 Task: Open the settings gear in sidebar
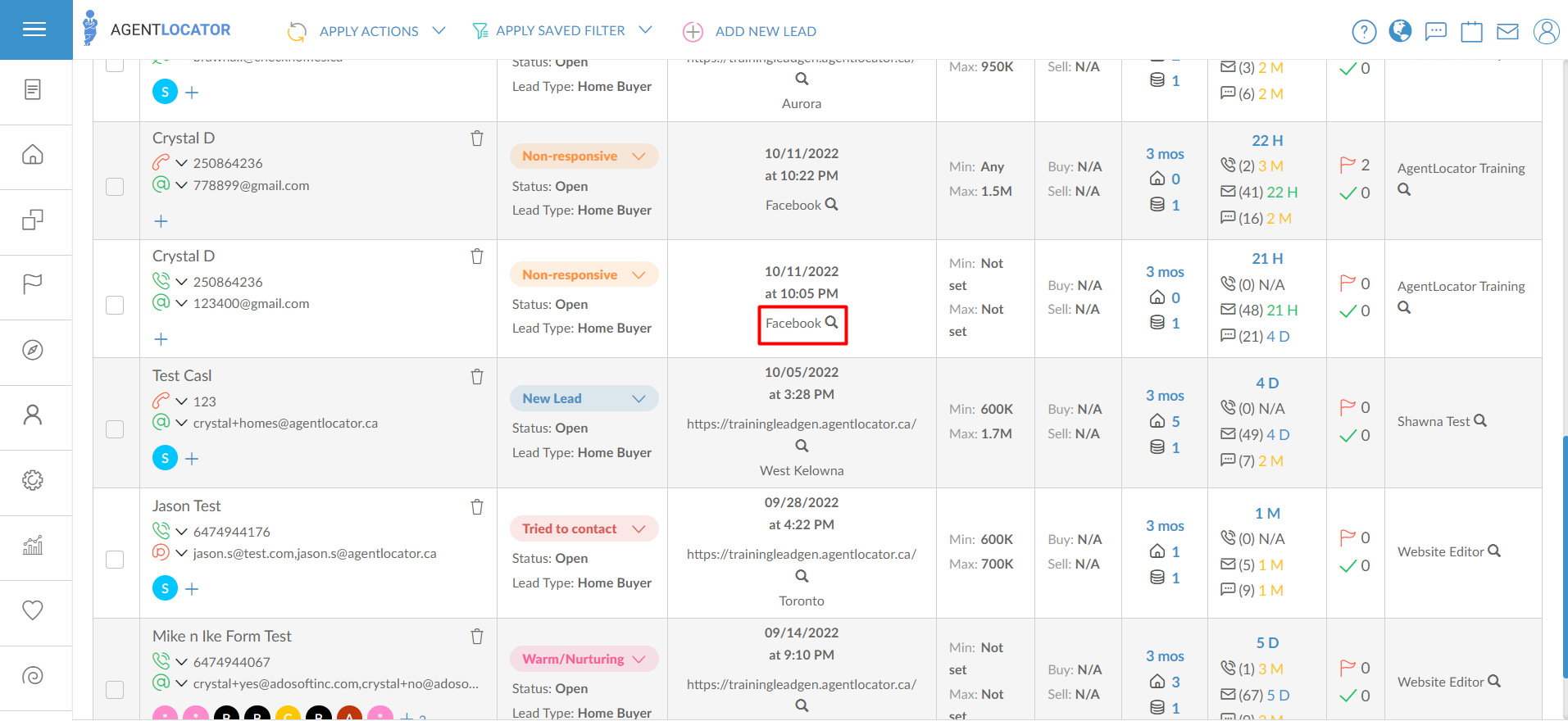point(33,480)
